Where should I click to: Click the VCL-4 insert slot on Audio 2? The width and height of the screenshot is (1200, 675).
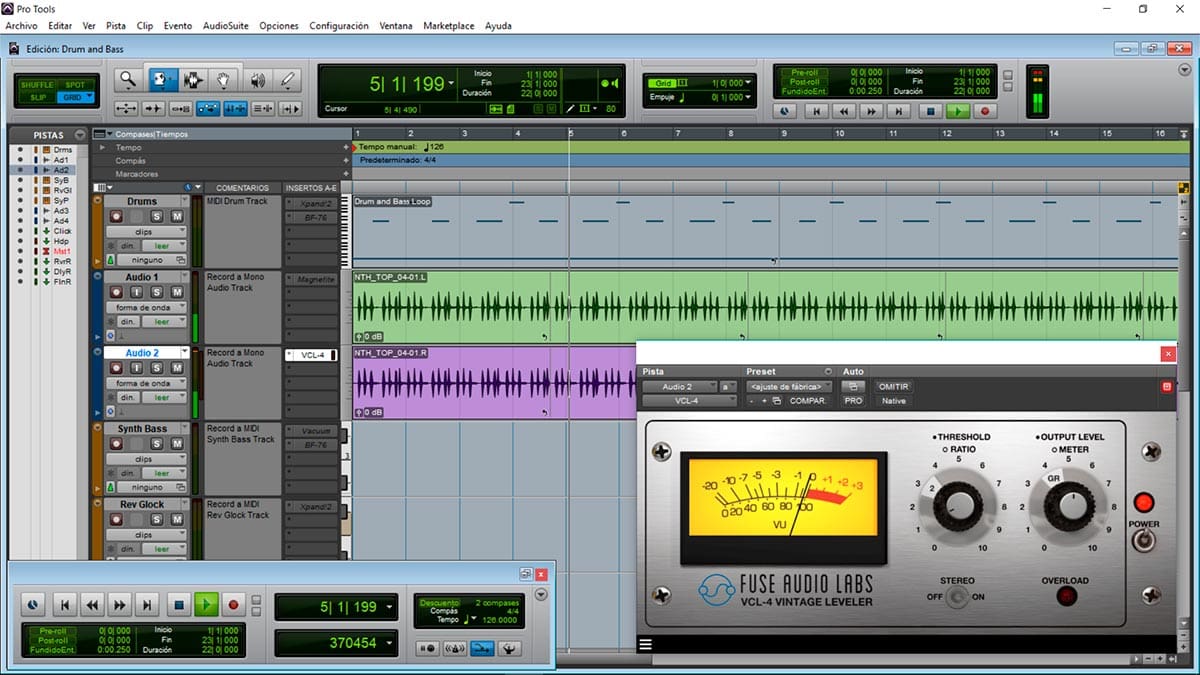tap(312, 355)
